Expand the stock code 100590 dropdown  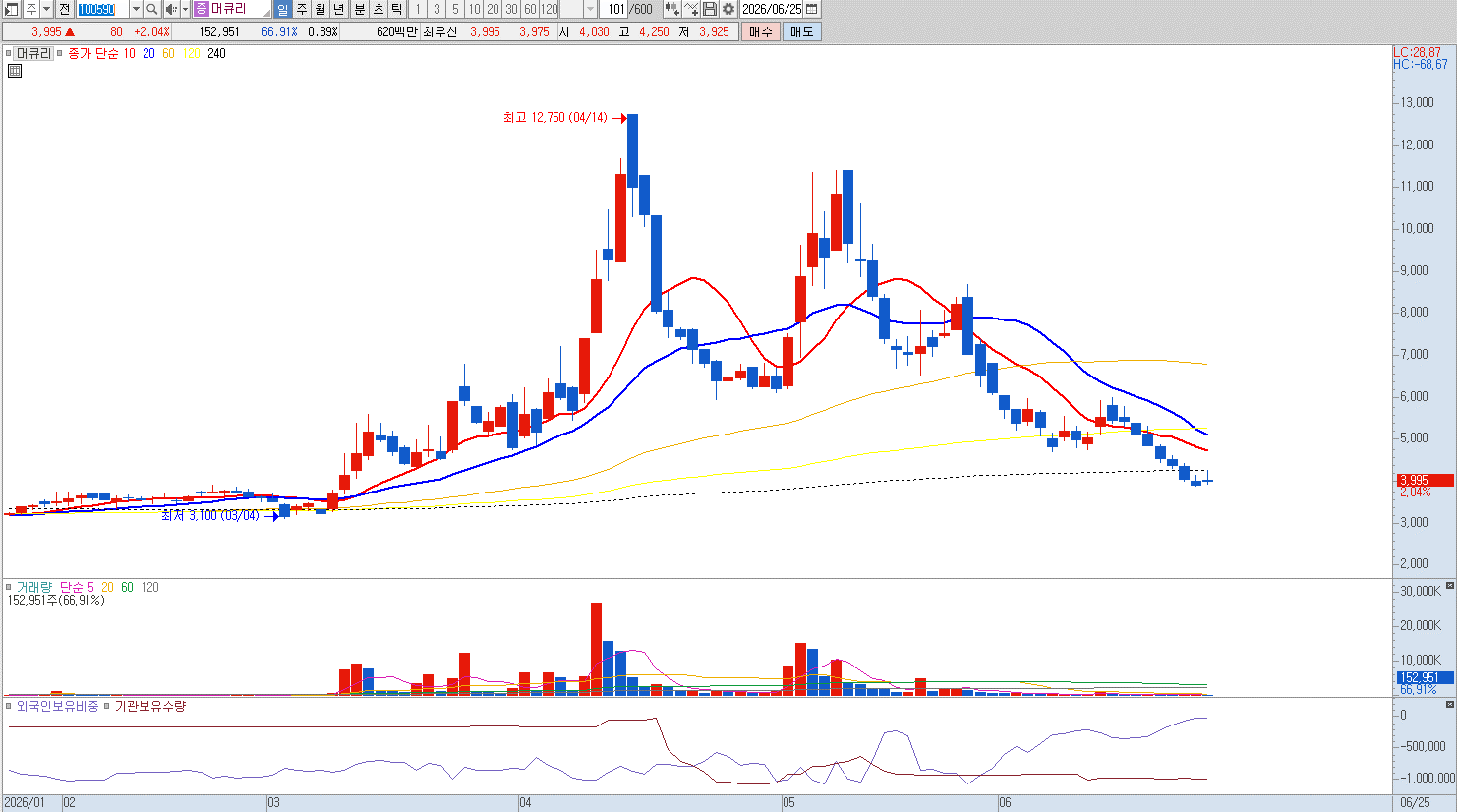[136, 9]
